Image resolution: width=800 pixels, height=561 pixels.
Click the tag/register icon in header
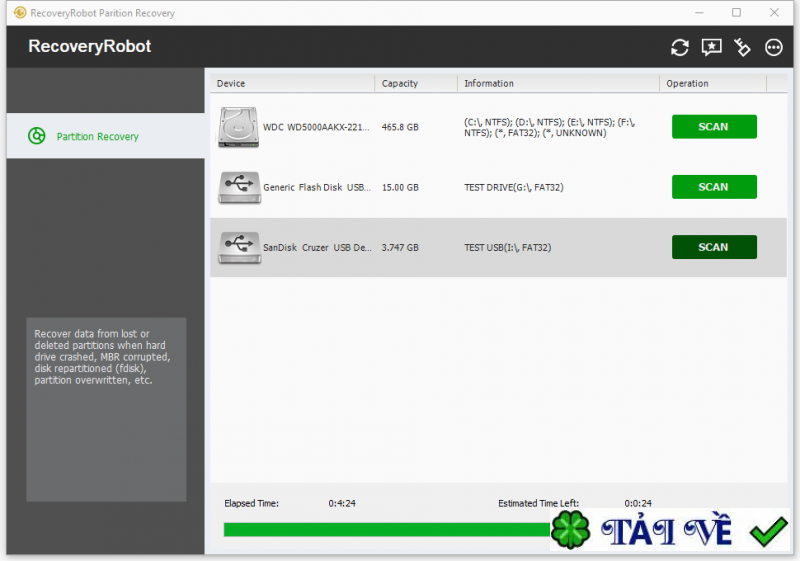click(x=742, y=47)
